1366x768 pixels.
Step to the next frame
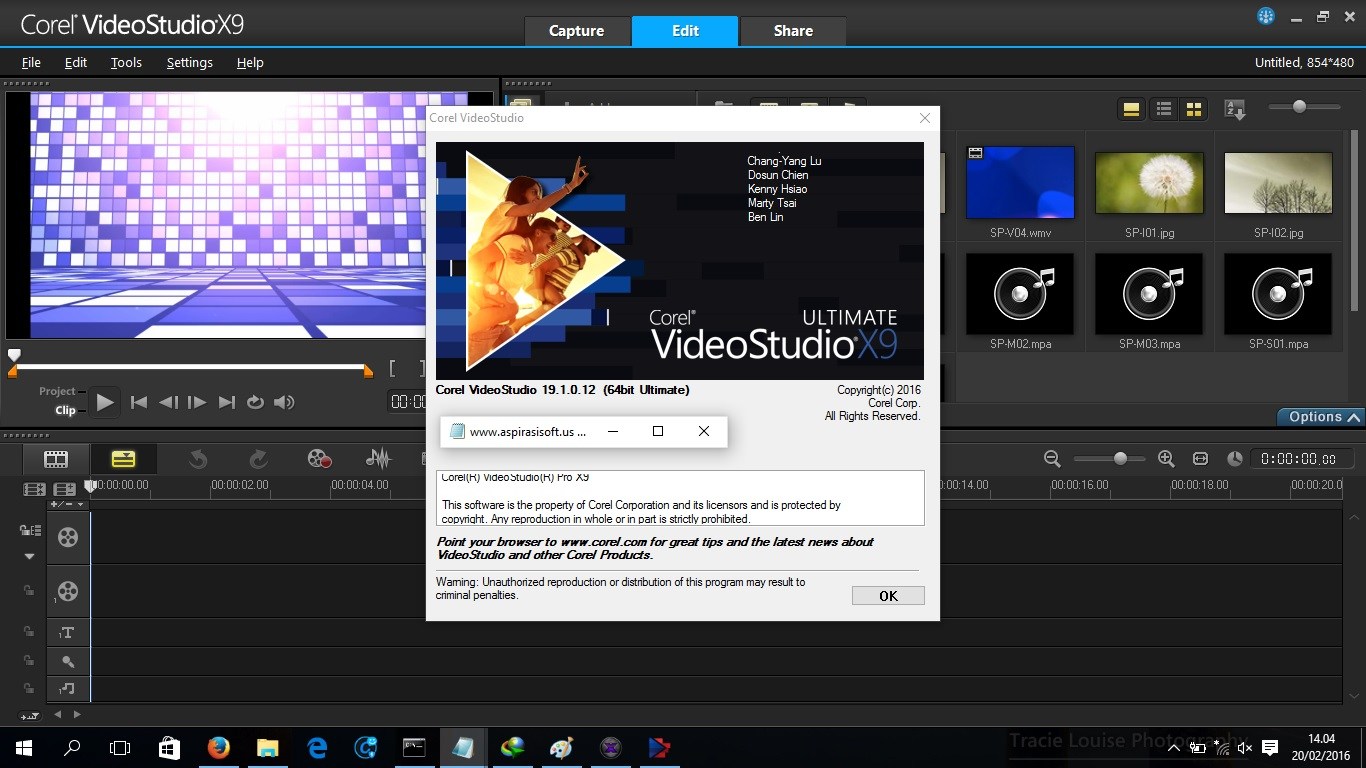197,402
